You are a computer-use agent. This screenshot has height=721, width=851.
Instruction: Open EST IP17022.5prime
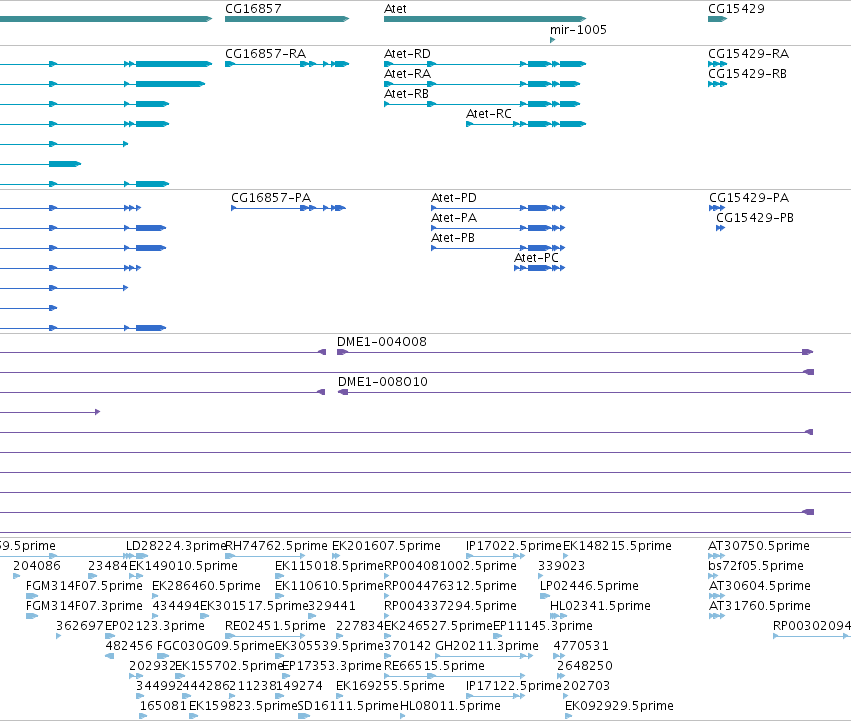pos(514,546)
